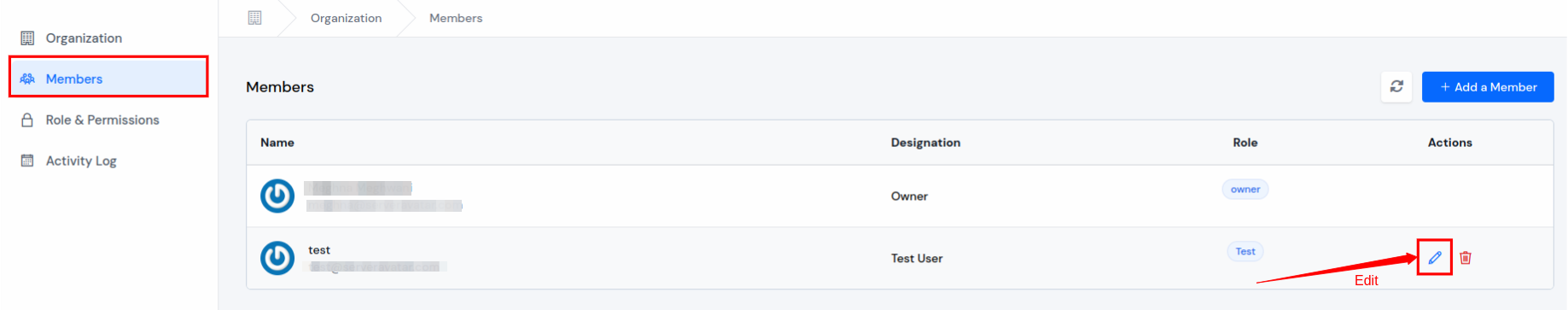Click the owner's avatar icon
Viewport: 1568px width, 310px height.
277,196
